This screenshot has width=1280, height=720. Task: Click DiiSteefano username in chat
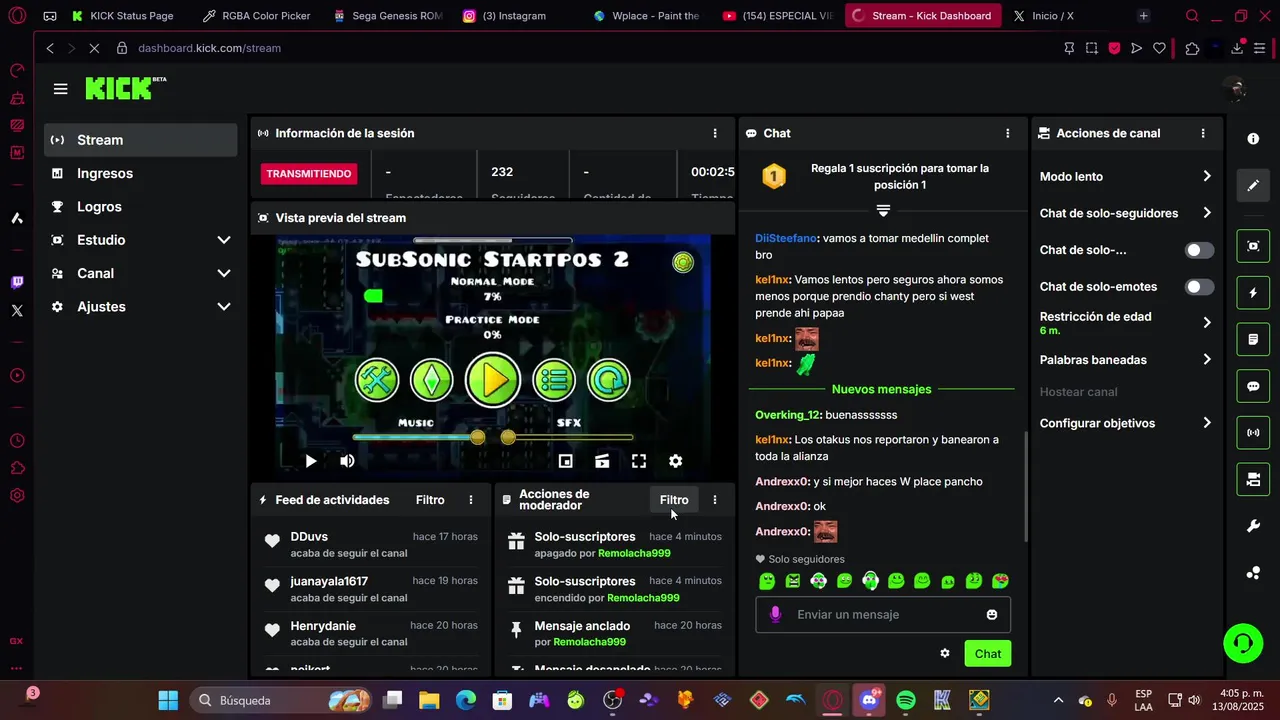click(785, 238)
